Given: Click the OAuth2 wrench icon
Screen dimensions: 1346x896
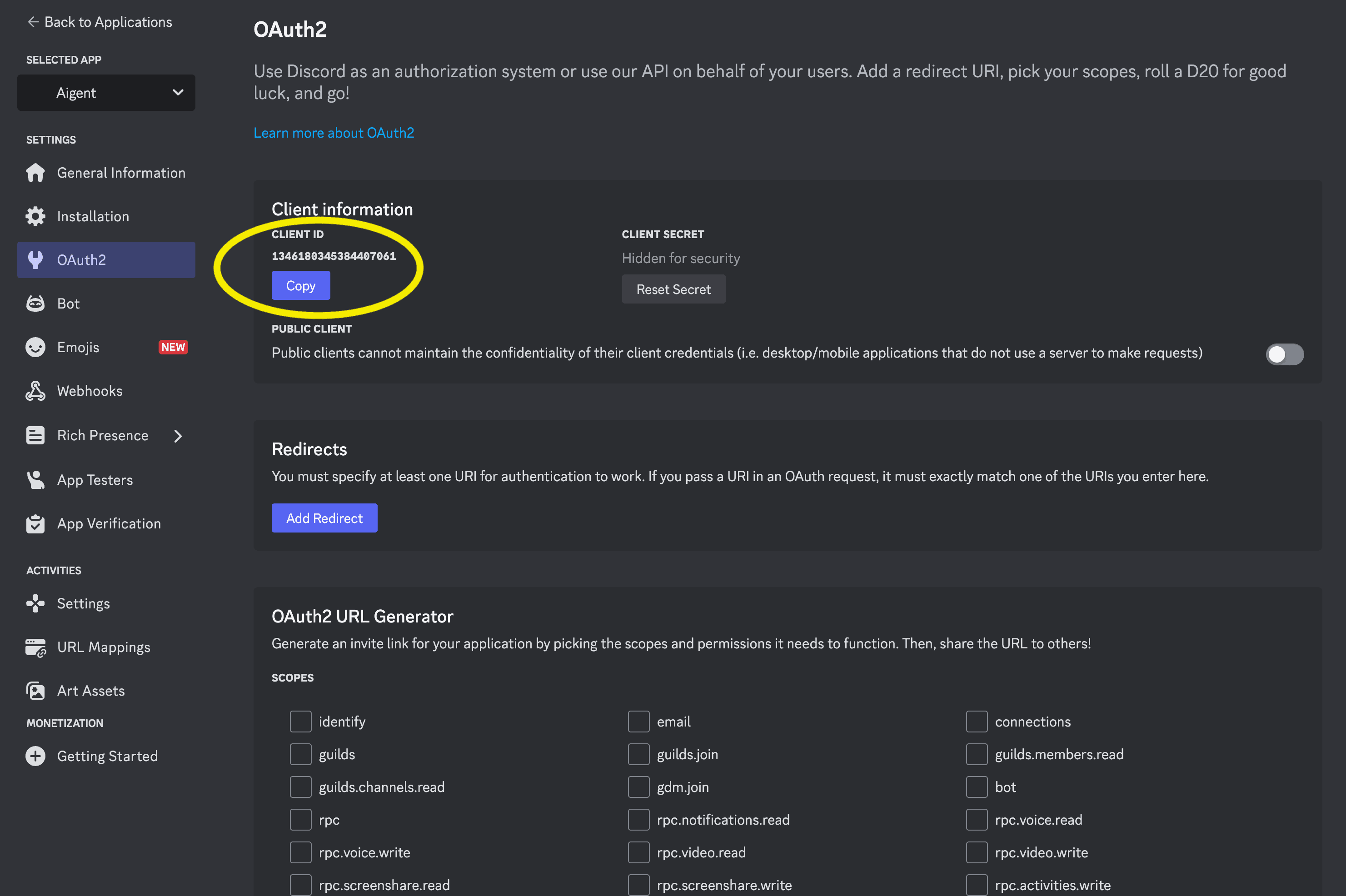Looking at the screenshot, I should pyautogui.click(x=35, y=259).
